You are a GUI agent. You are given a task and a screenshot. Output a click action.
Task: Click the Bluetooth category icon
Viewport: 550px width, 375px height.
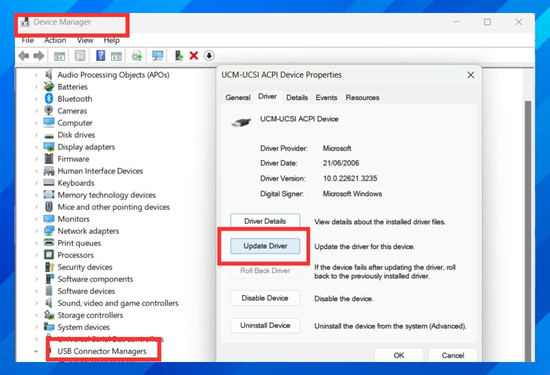click(x=49, y=99)
